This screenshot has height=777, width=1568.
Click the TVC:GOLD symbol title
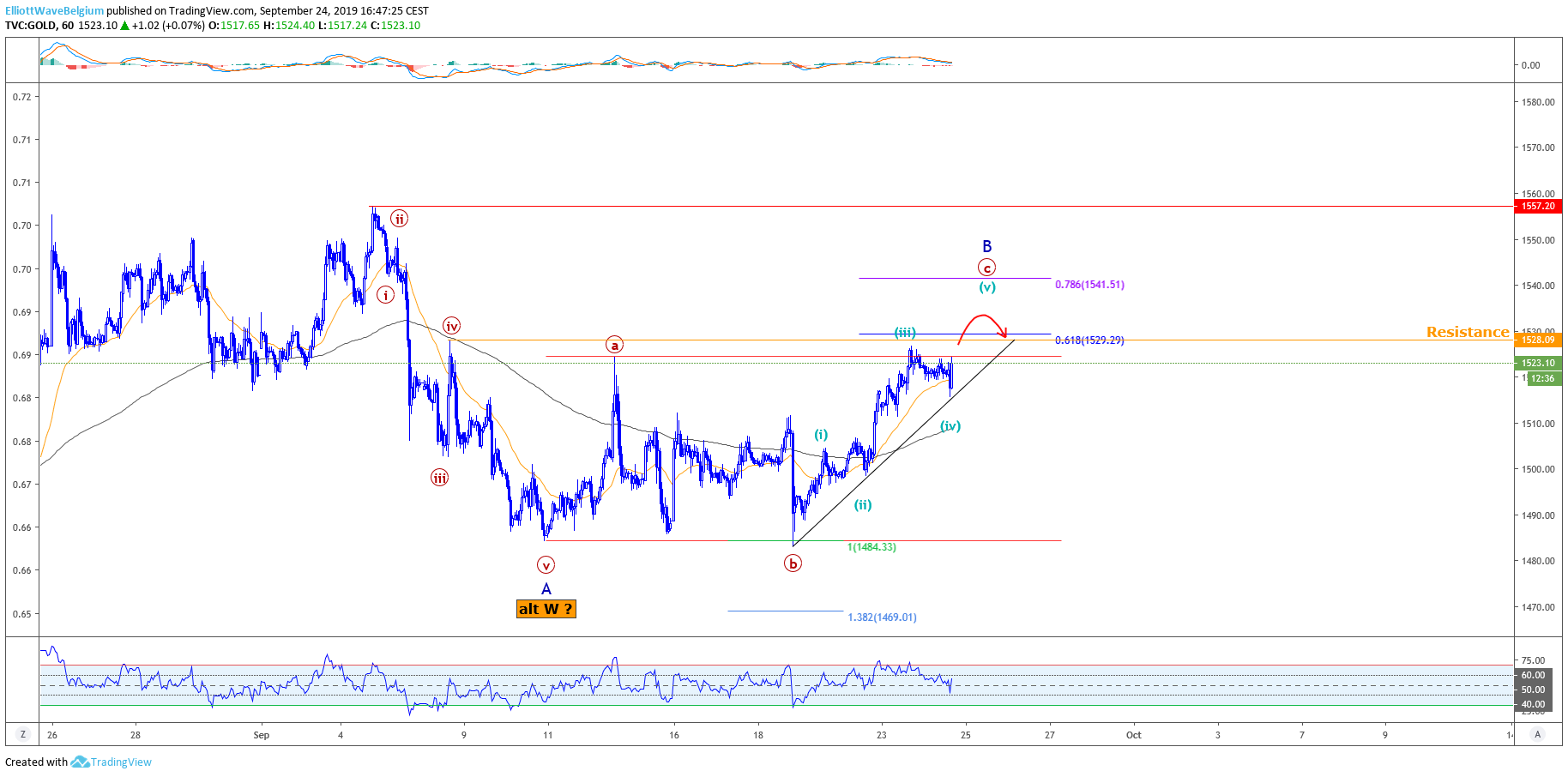pos(31,26)
